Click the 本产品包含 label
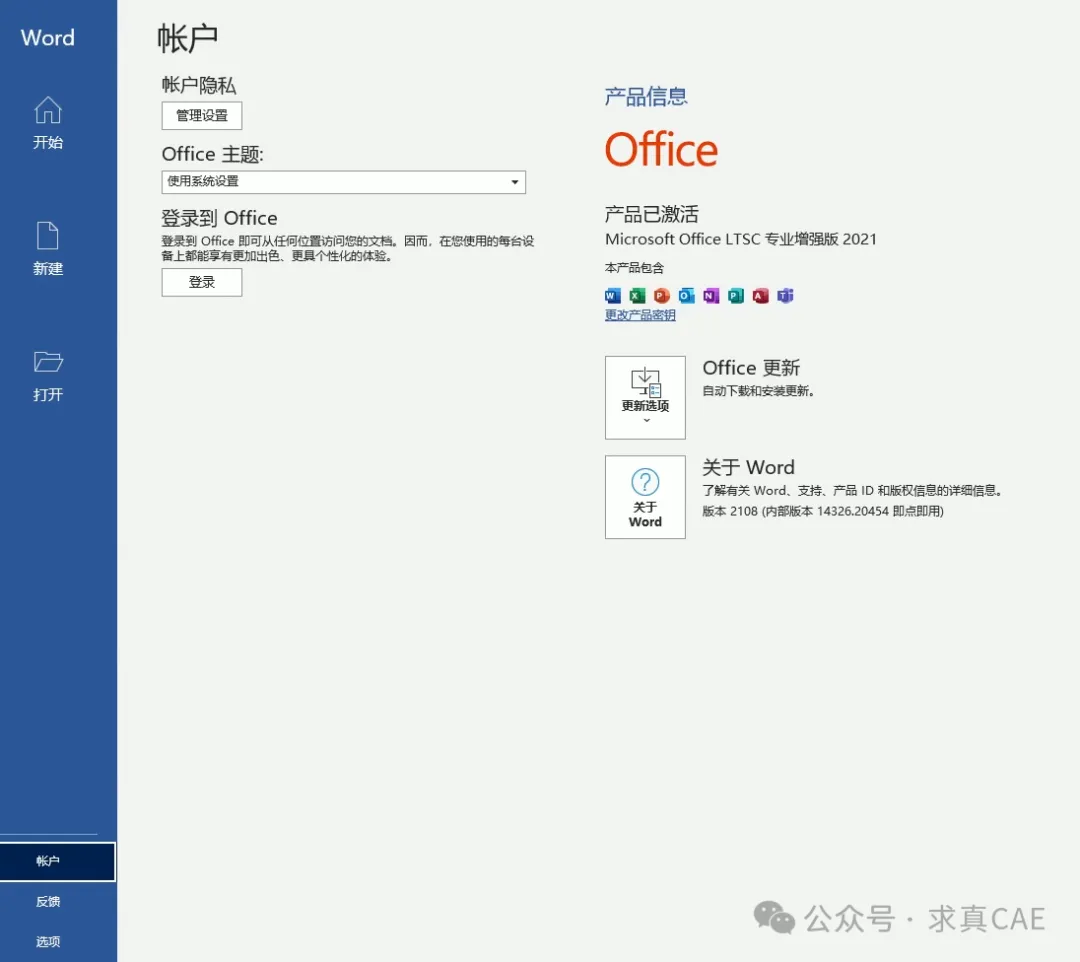Viewport: 1080px width, 962px height. tap(634, 268)
